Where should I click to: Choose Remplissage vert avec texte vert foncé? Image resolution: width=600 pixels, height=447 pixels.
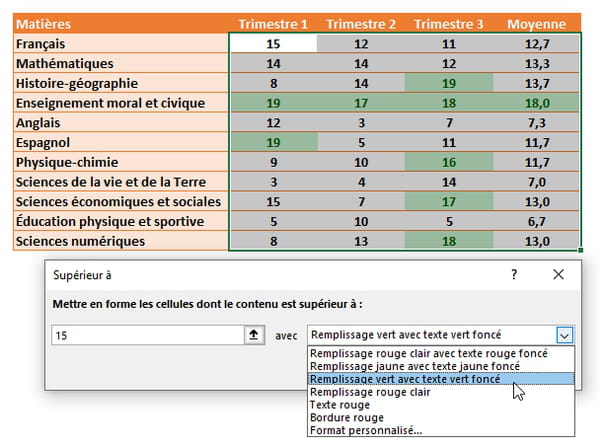tap(405, 380)
